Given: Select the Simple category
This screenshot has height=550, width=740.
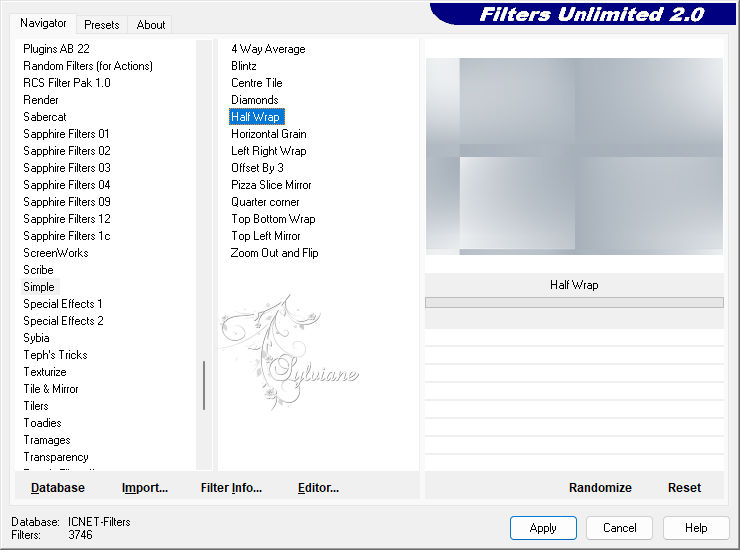Looking at the screenshot, I should (39, 287).
